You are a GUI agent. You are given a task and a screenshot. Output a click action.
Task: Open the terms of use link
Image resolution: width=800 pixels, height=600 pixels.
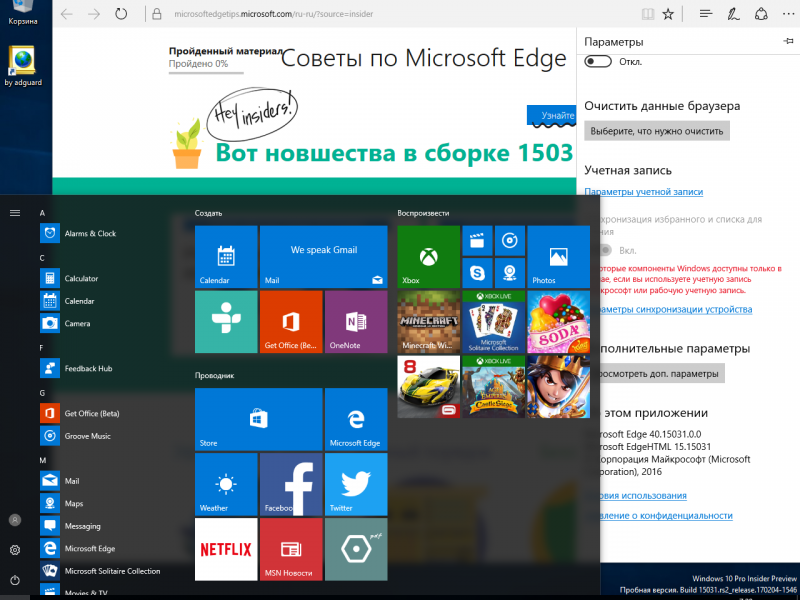click(643, 495)
